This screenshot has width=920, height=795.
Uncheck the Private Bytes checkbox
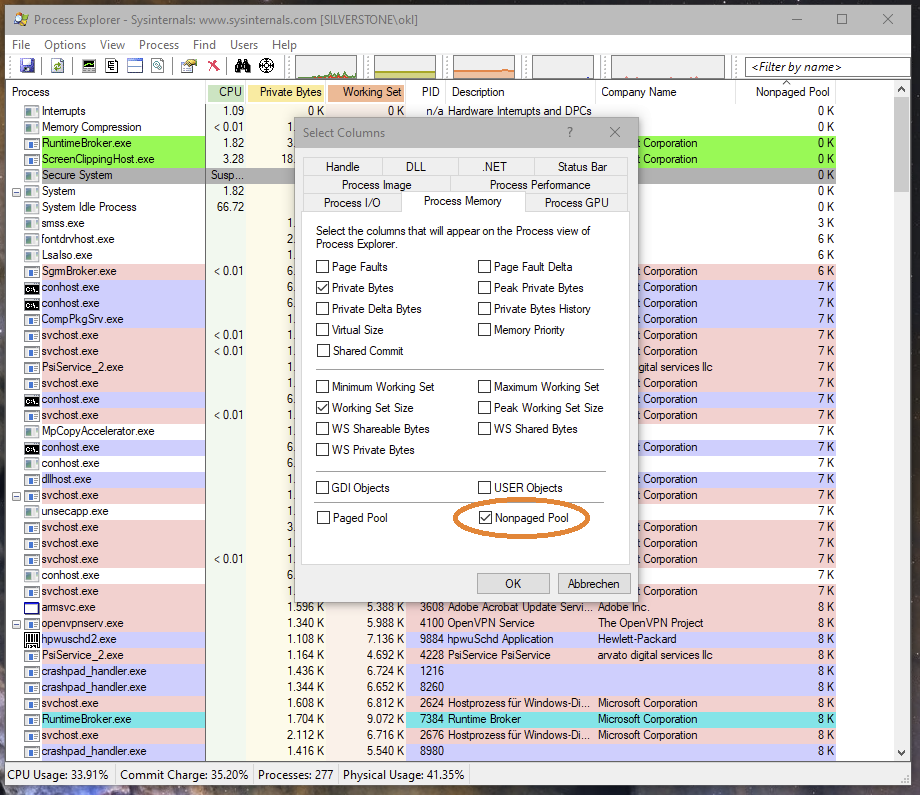point(322,288)
